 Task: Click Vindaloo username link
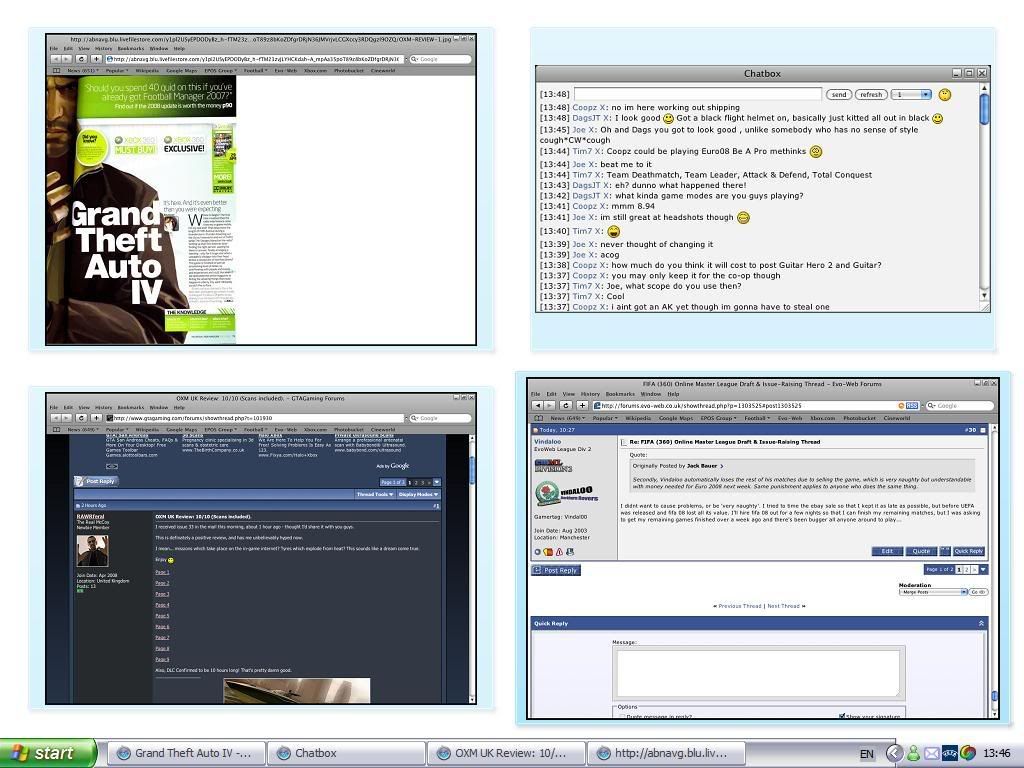547,441
